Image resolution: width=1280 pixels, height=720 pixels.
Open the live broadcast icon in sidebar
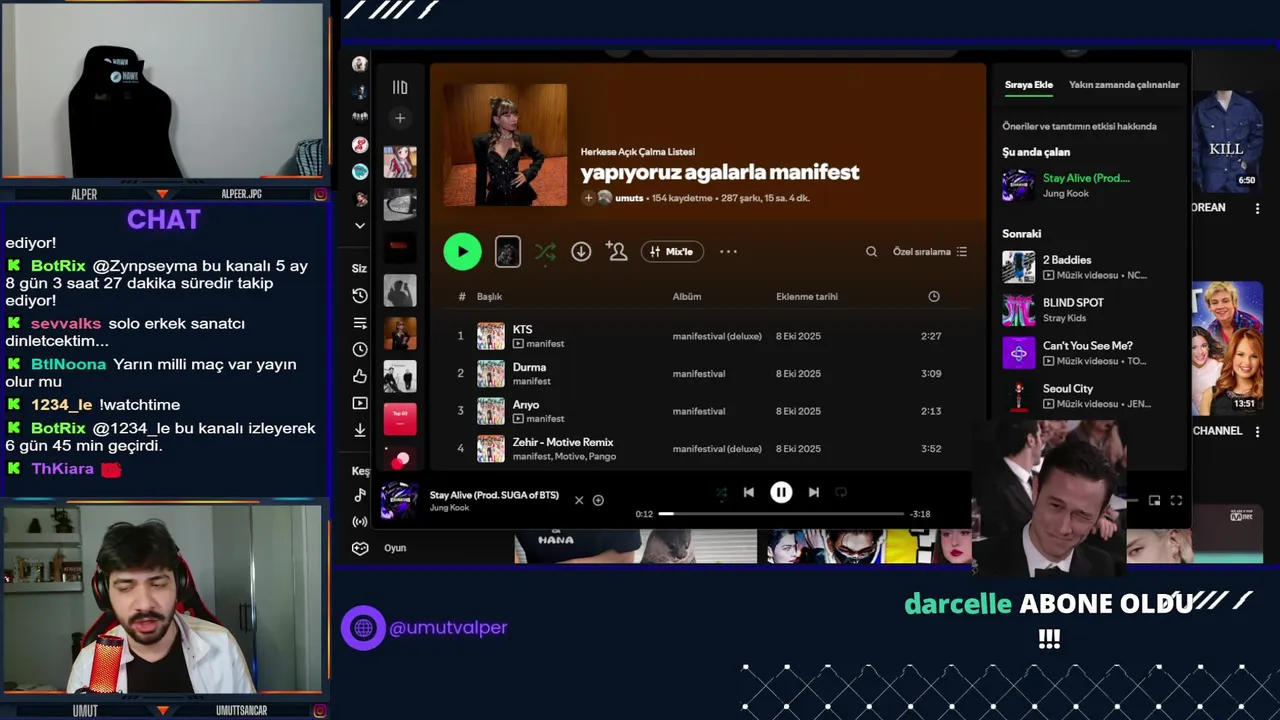click(x=360, y=522)
